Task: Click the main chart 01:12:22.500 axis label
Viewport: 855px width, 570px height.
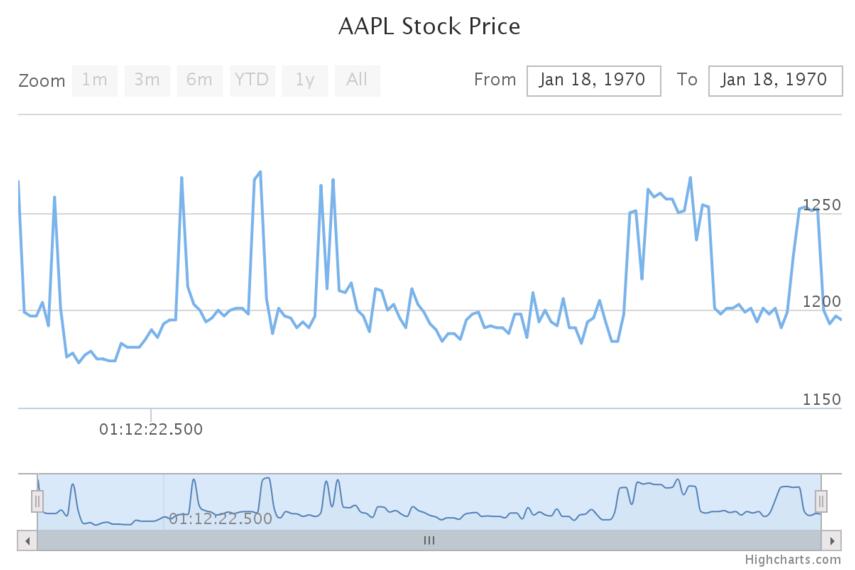Action: [150, 429]
